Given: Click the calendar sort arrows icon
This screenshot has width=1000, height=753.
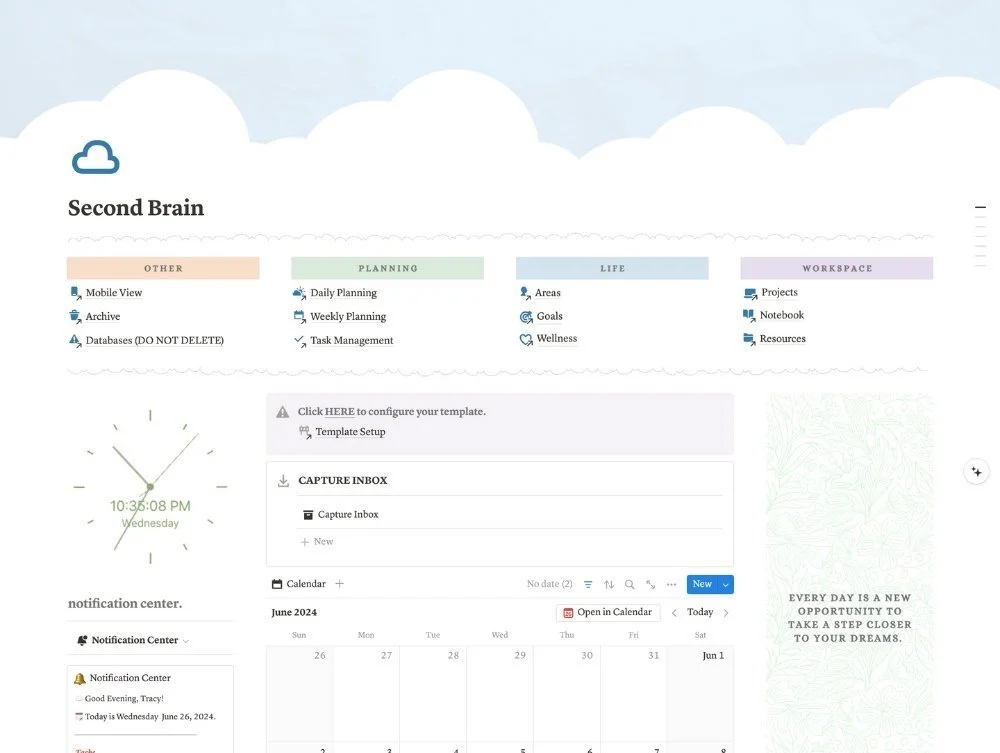Looking at the screenshot, I should pos(609,584).
